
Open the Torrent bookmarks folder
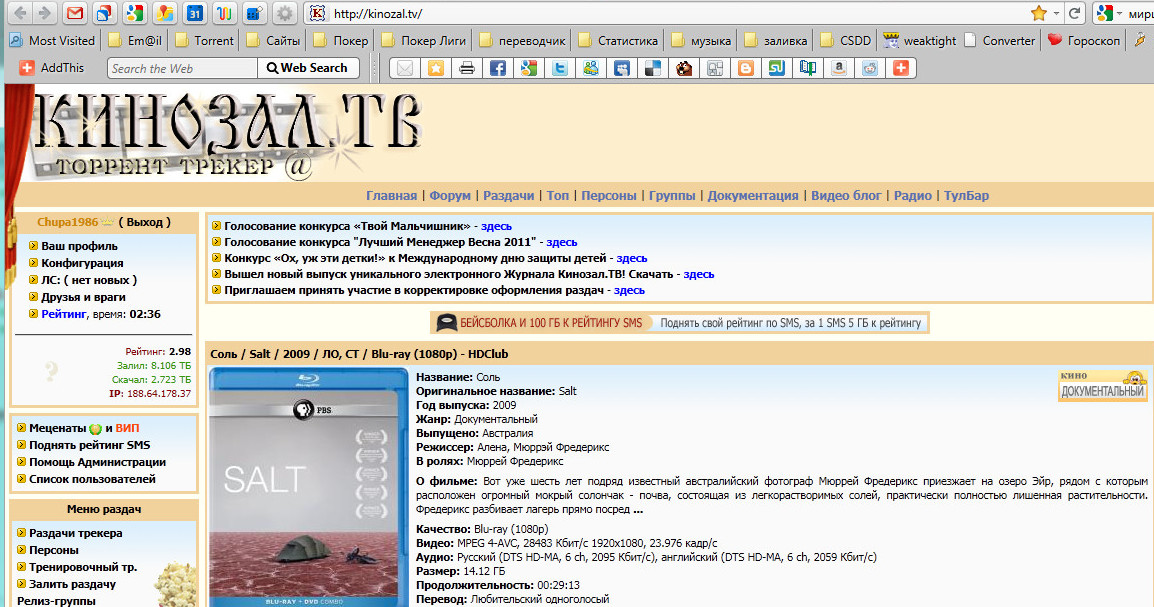[x=205, y=40]
